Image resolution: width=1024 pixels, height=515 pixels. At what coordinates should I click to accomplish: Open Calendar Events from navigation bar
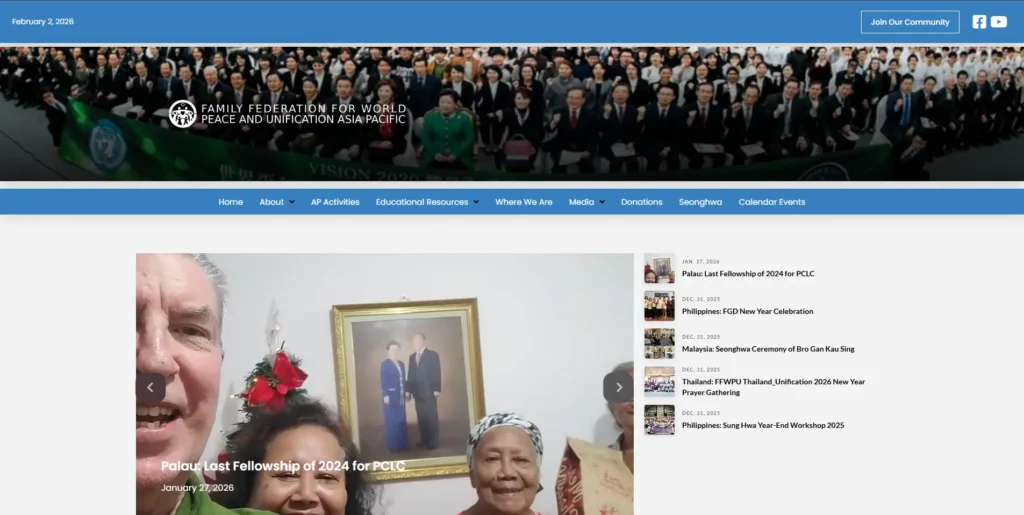[771, 202]
